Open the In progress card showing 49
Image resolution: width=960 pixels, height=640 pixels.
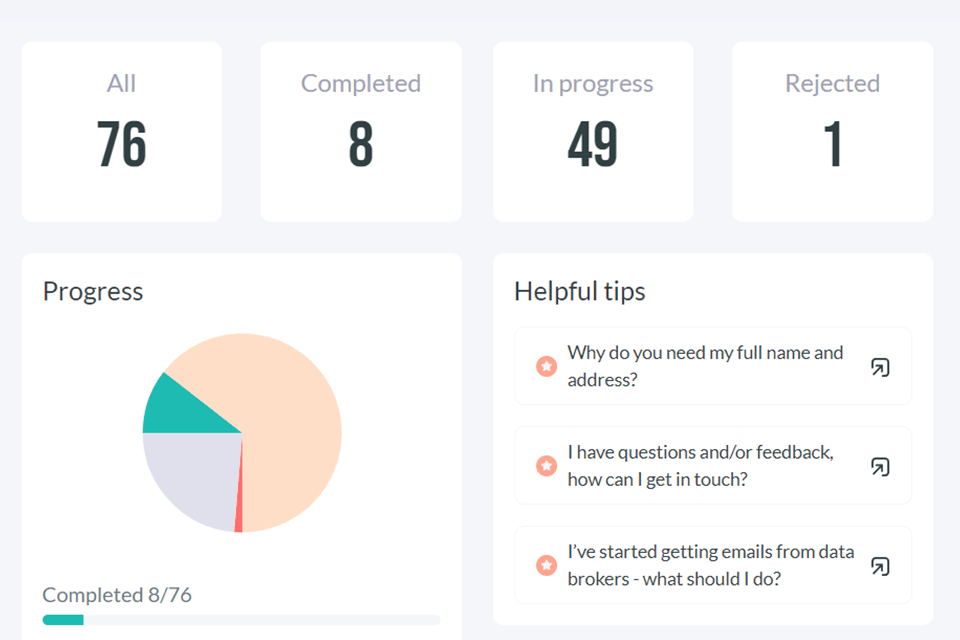click(x=593, y=131)
